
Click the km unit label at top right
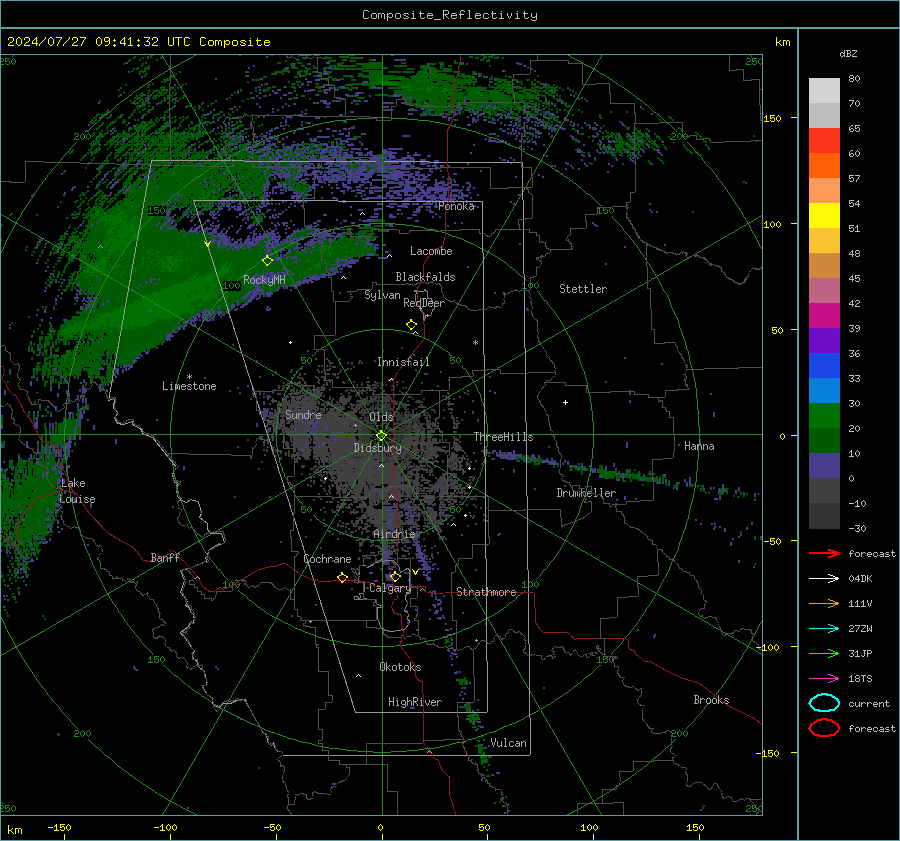coord(782,42)
